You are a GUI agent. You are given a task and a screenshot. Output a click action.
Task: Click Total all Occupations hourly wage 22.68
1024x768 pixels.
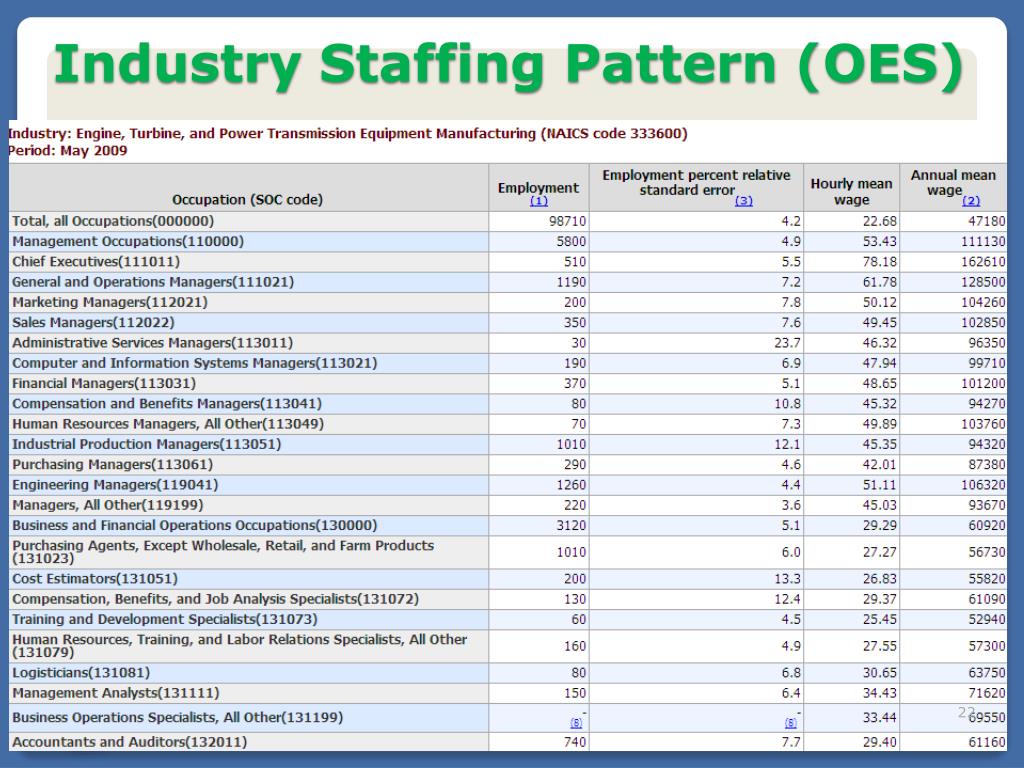880,221
